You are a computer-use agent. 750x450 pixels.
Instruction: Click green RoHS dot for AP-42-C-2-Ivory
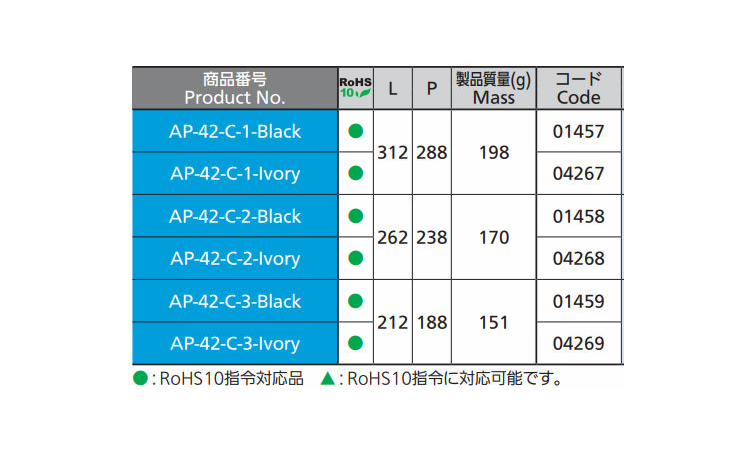[x=355, y=258]
